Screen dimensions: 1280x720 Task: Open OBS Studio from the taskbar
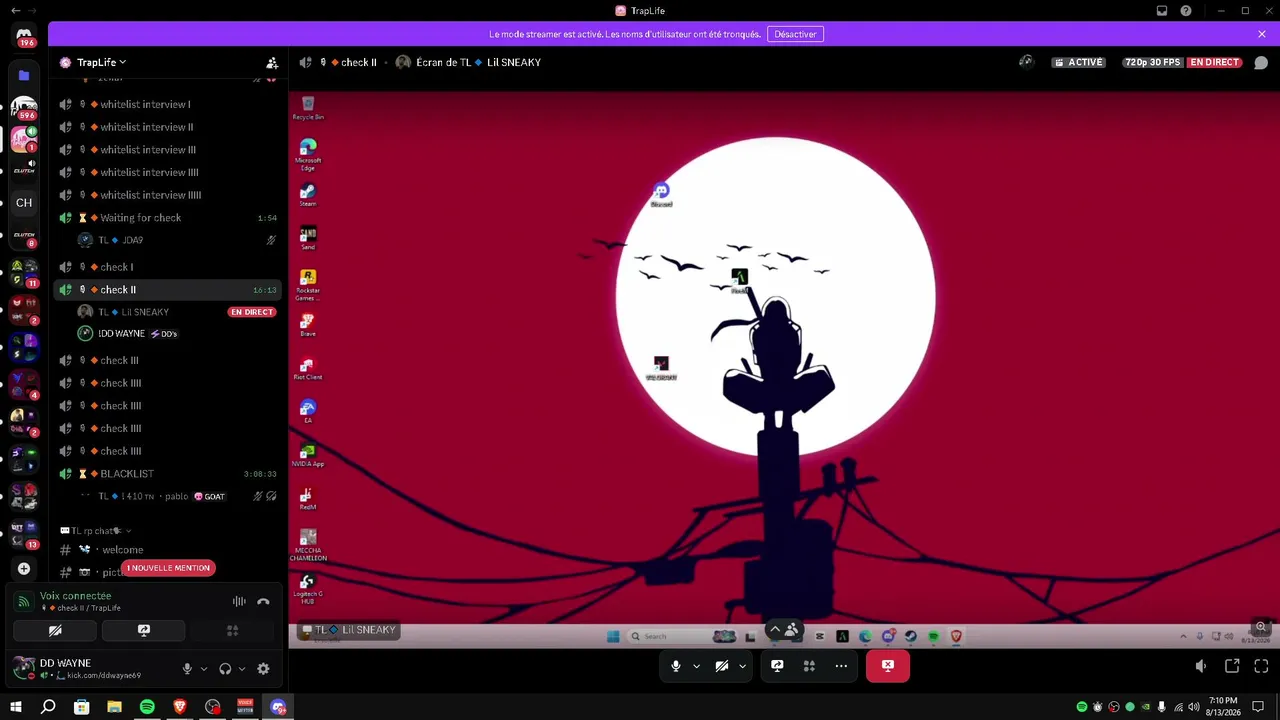(212, 707)
